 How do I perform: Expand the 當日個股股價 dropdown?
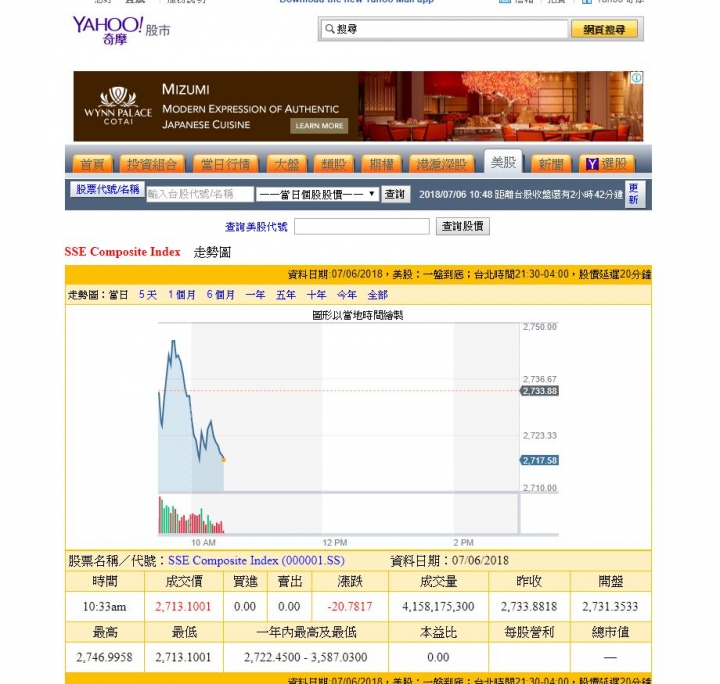(317, 194)
